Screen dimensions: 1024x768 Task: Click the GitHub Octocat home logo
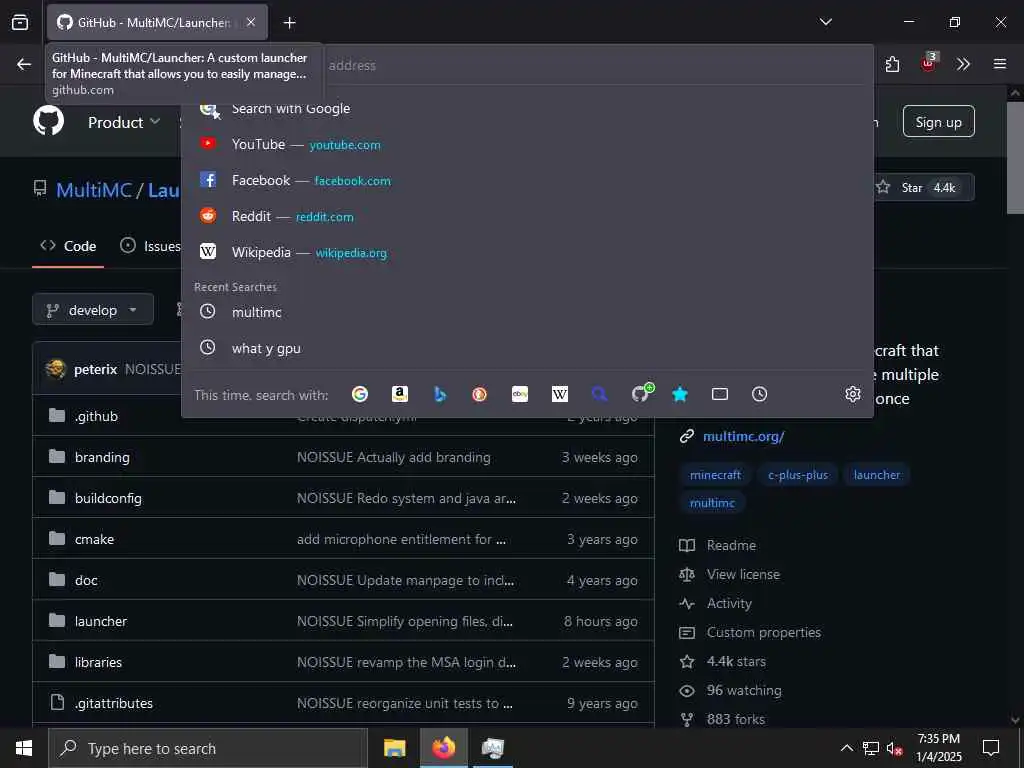pos(48,121)
